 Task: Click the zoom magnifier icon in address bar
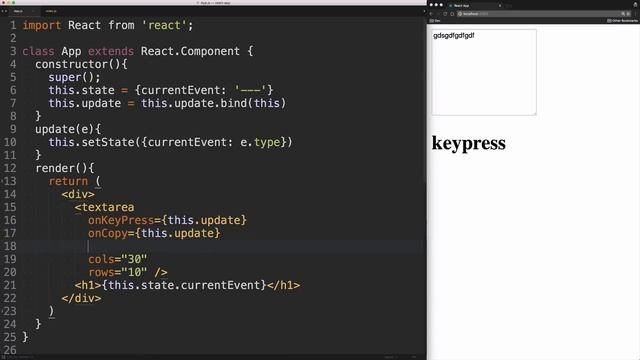(x=623, y=14)
